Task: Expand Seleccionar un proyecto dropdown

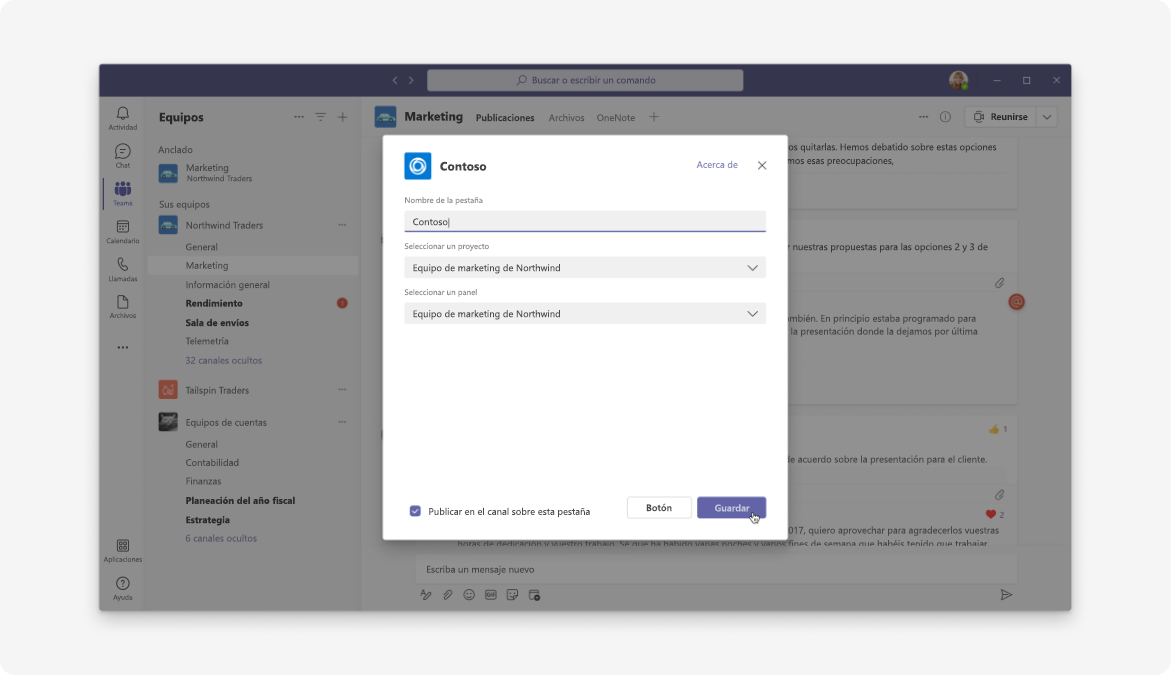Action: tap(585, 267)
